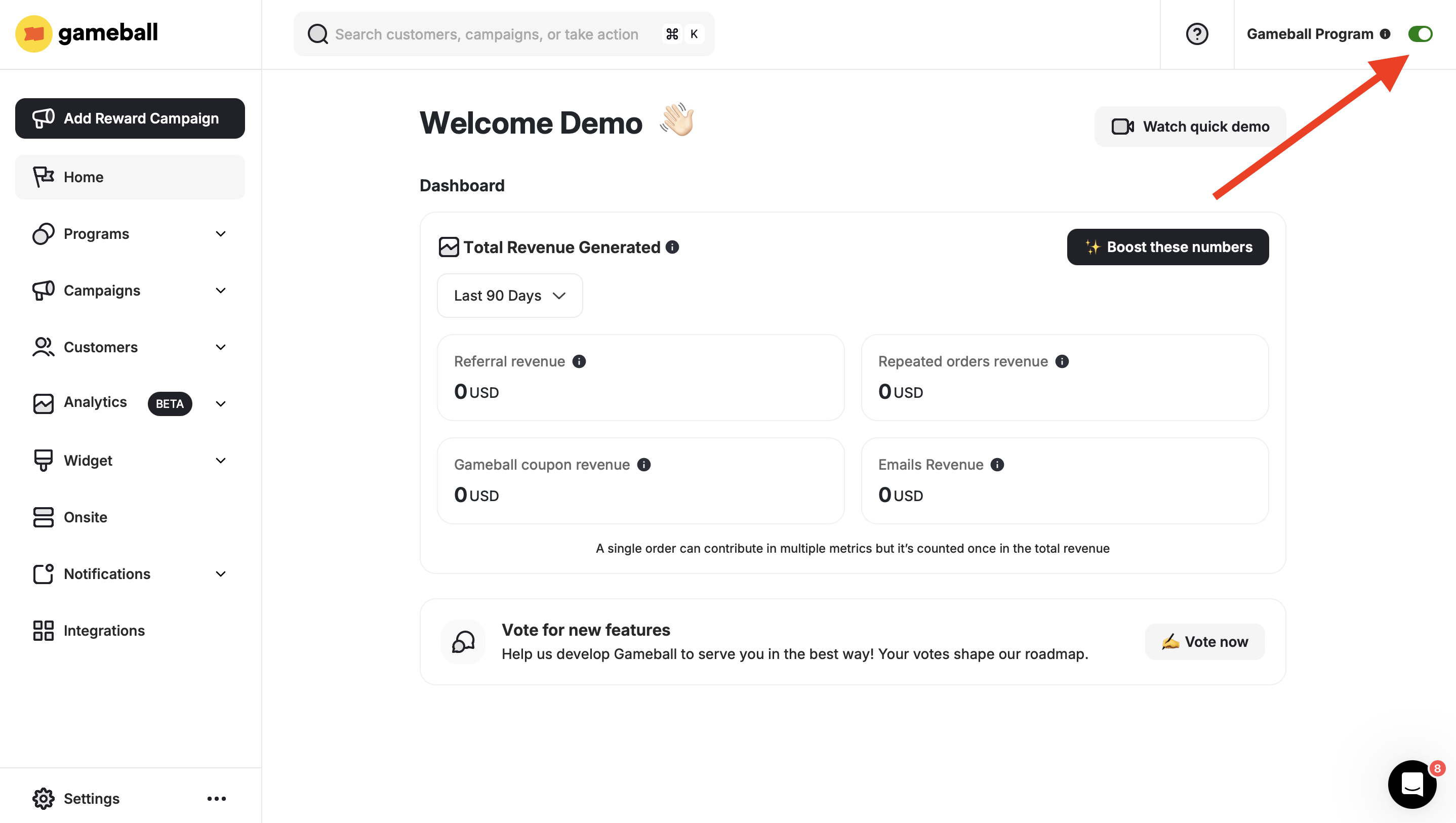Viewport: 1456px width, 823px height.
Task: Click Vote now for new features
Action: 1204,642
